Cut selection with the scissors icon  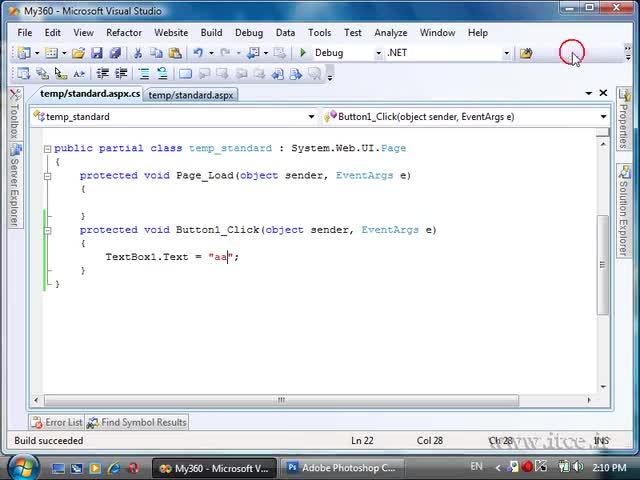(138, 53)
